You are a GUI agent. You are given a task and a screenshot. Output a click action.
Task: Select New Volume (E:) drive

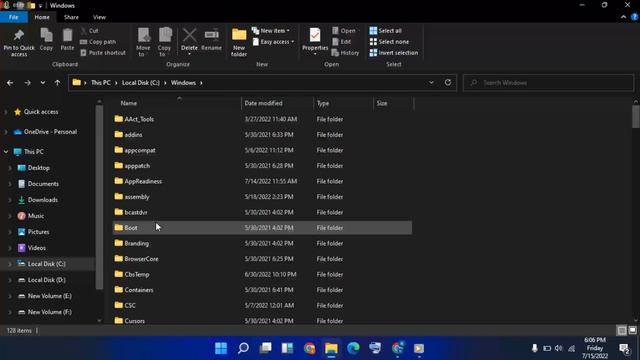(49, 296)
